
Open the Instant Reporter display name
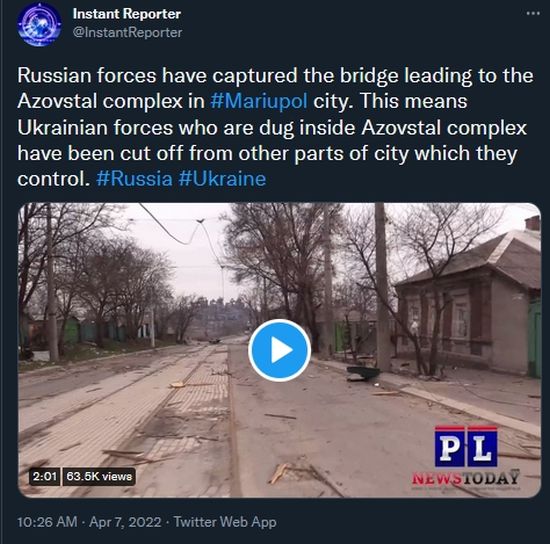pyautogui.click(x=127, y=14)
